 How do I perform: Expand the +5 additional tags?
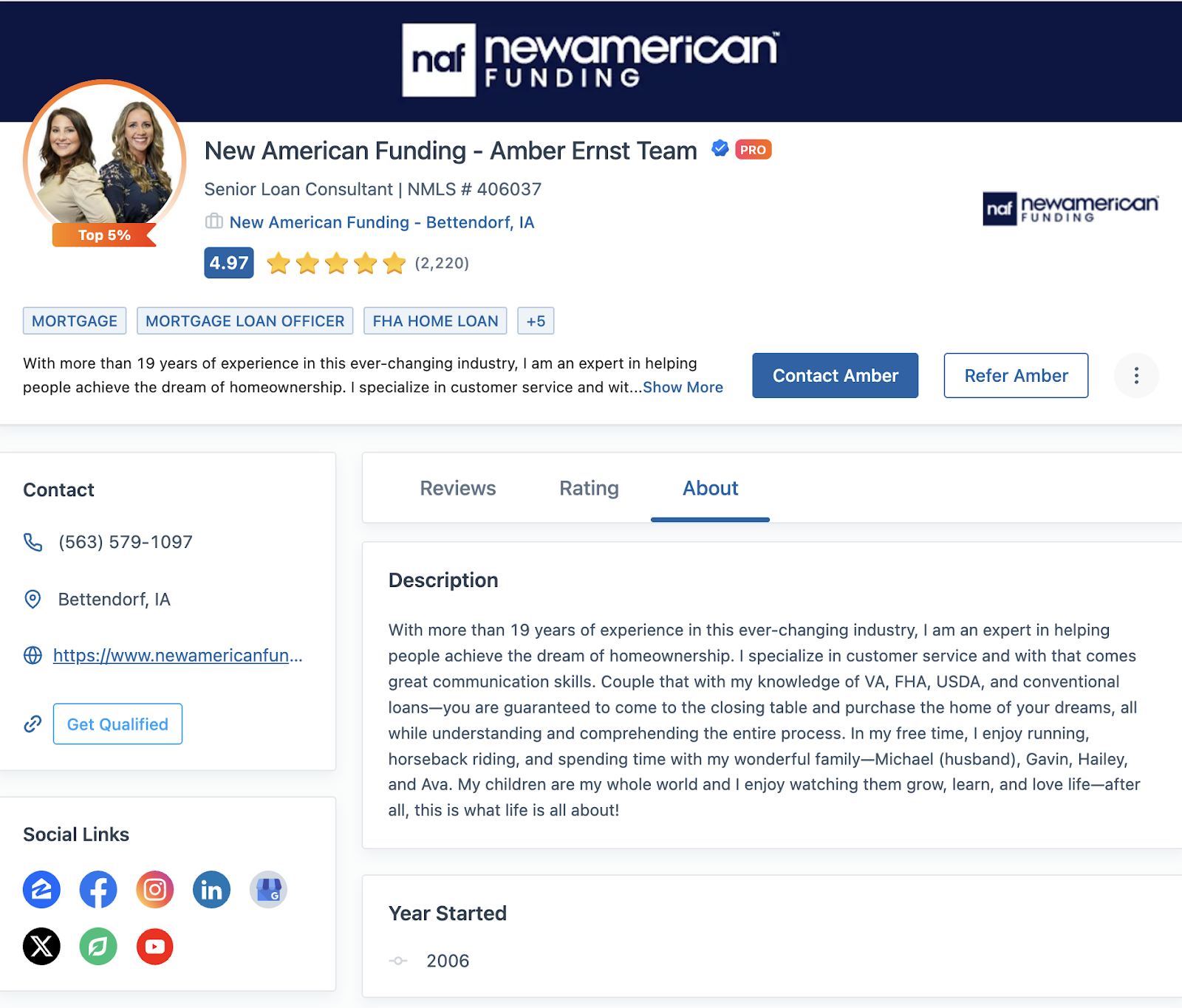coord(536,320)
